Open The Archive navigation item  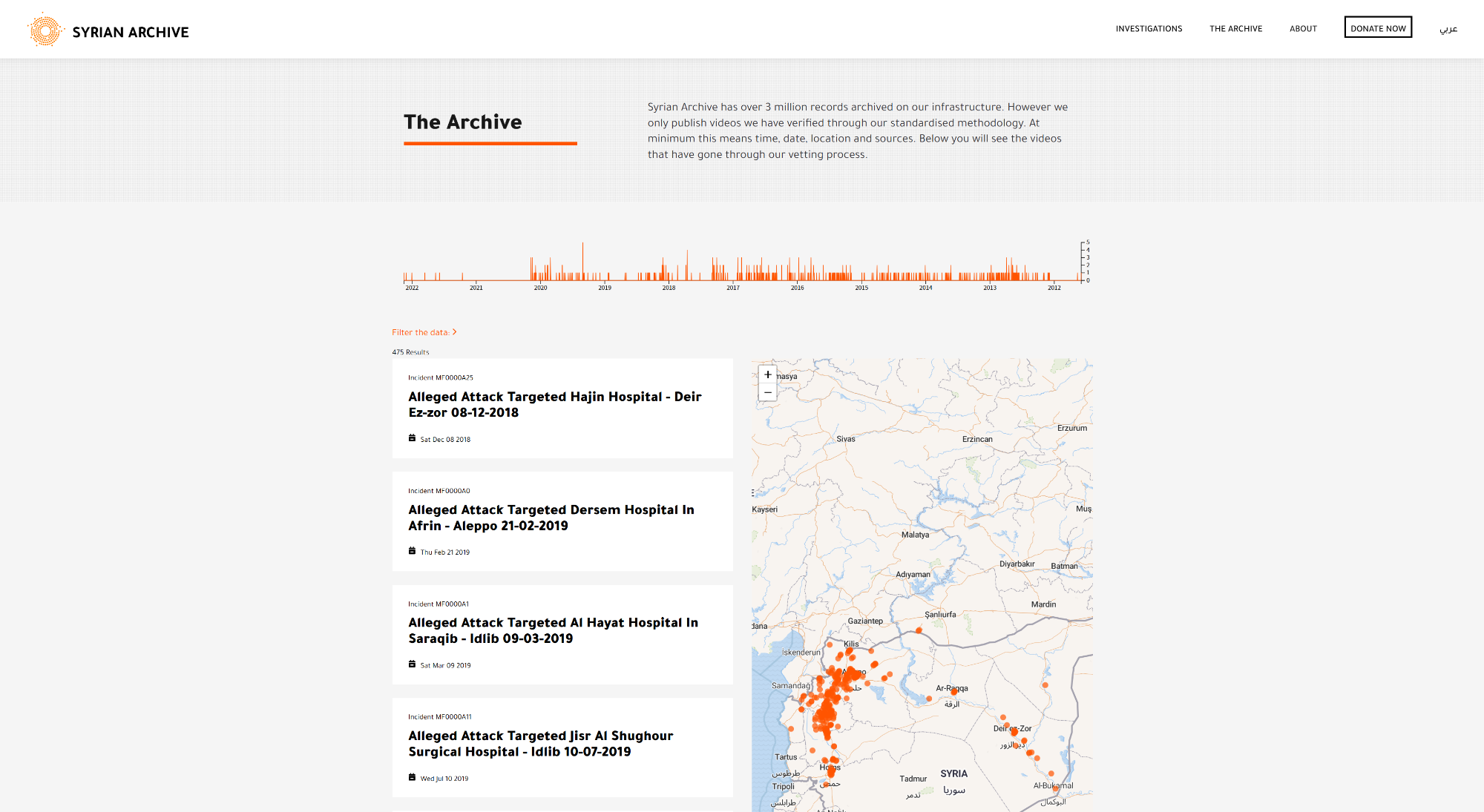(1235, 29)
